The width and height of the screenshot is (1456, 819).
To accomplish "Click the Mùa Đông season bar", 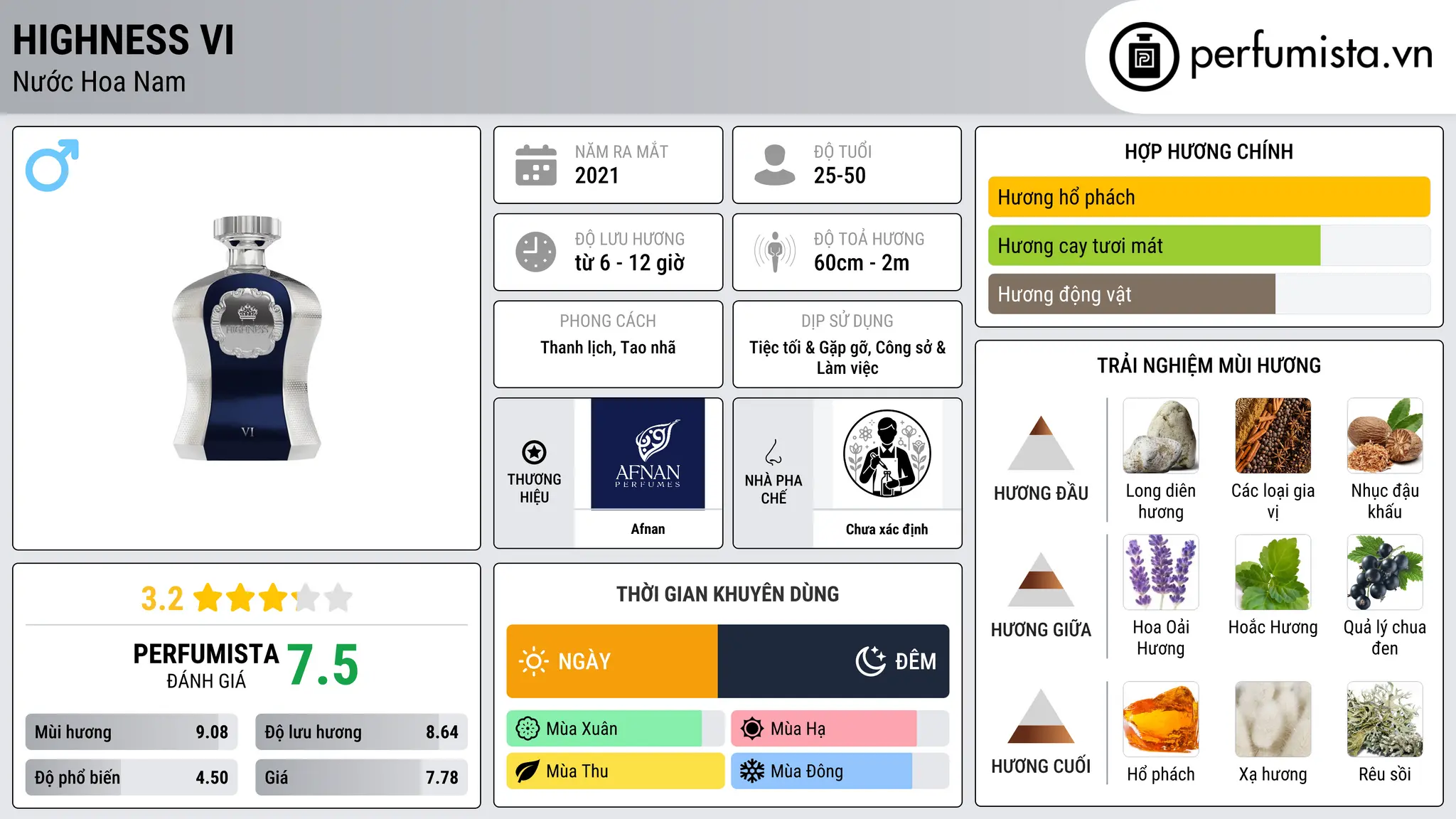I will (x=840, y=771).
